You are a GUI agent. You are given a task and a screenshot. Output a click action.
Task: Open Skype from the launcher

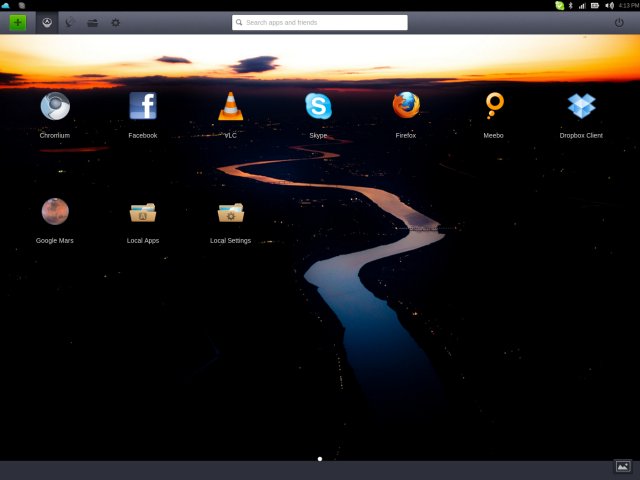point(318,106)
